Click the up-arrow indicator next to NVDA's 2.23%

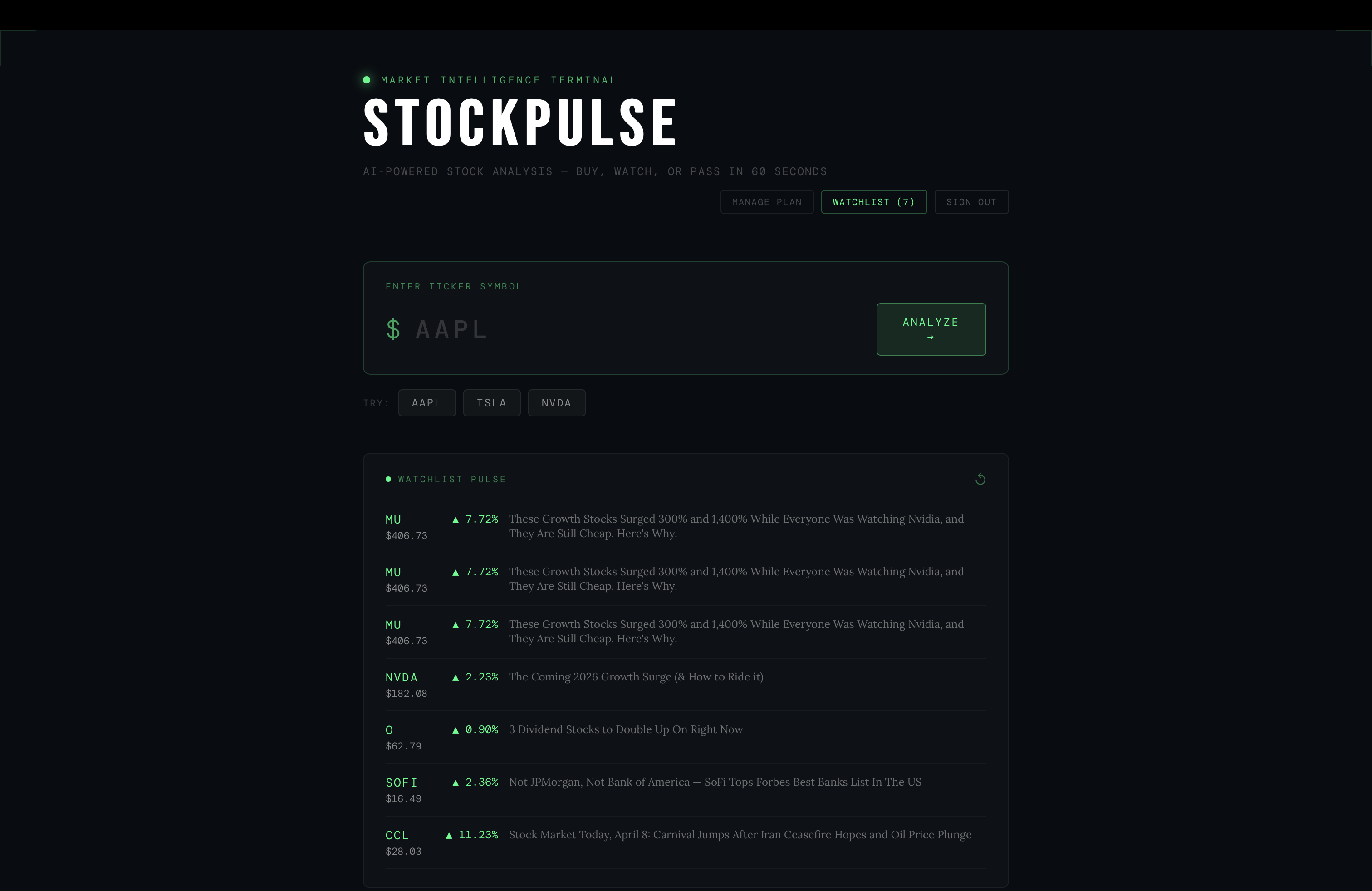point(456,678)
